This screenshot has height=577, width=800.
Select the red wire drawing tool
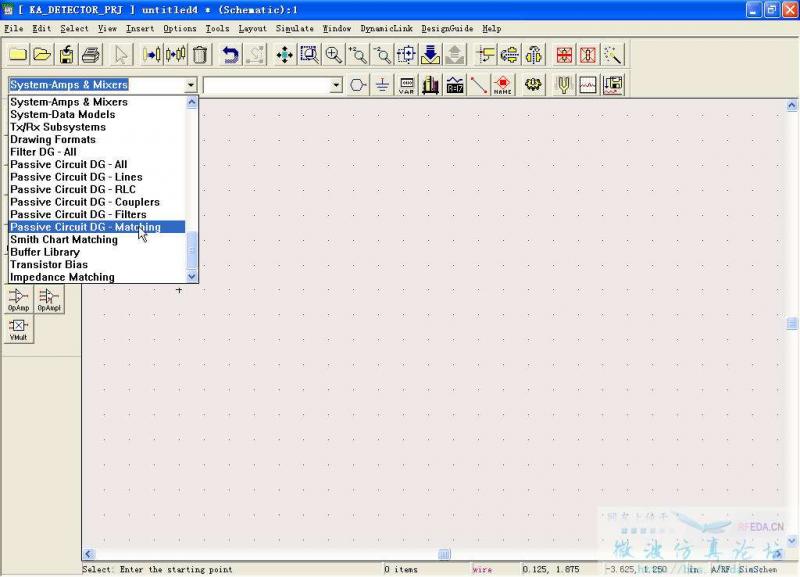[x=479, y=85]
